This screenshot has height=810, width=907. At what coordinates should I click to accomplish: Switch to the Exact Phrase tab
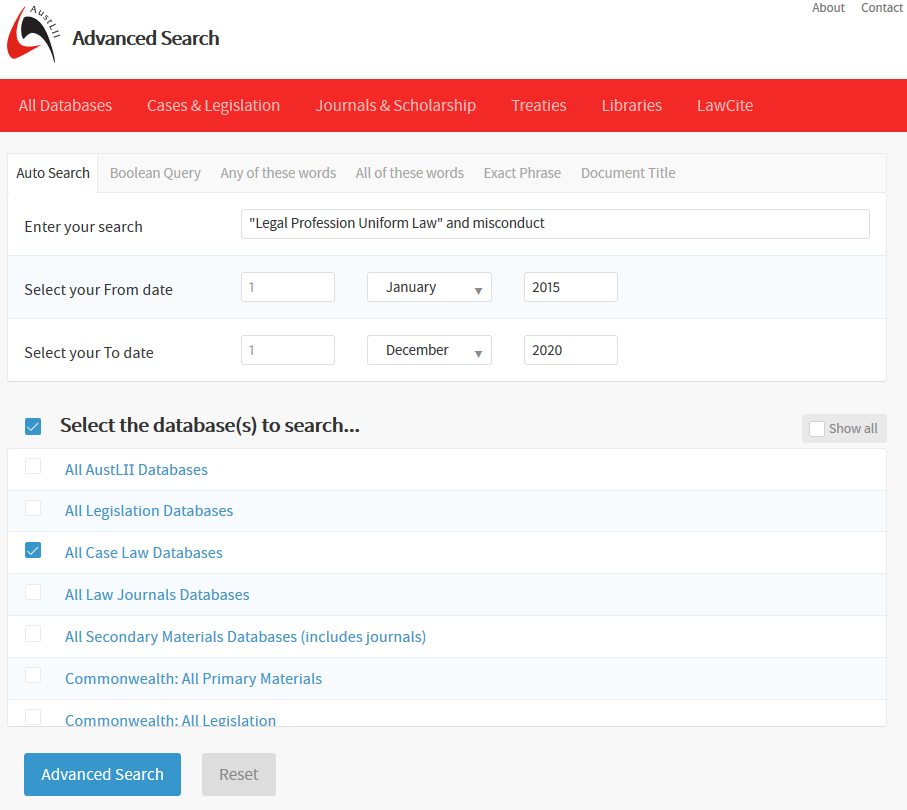tap(522, 173)
